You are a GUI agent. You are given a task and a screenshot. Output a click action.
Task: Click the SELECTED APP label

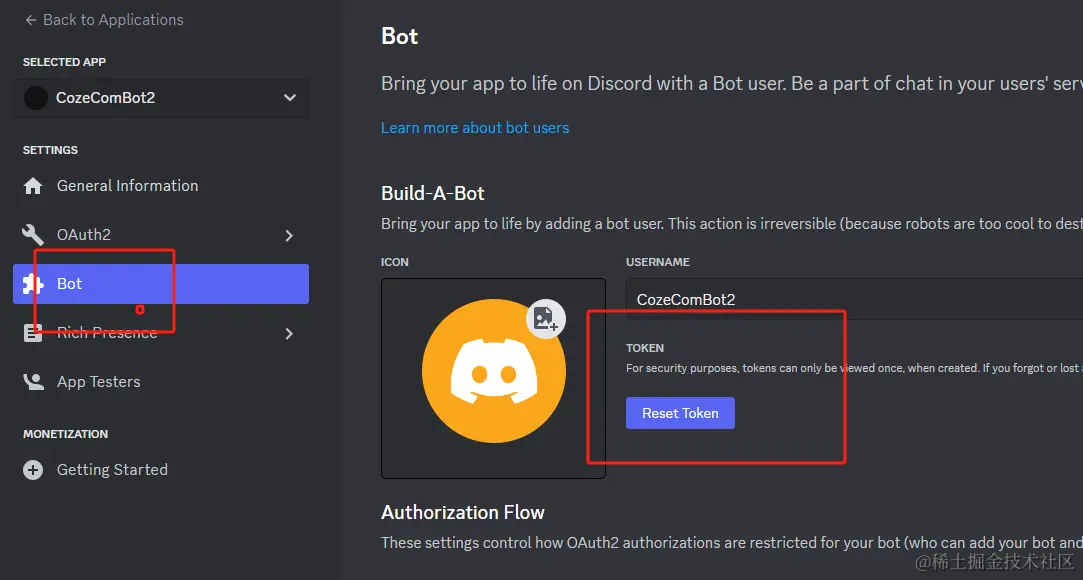click(x=64, y=62)
